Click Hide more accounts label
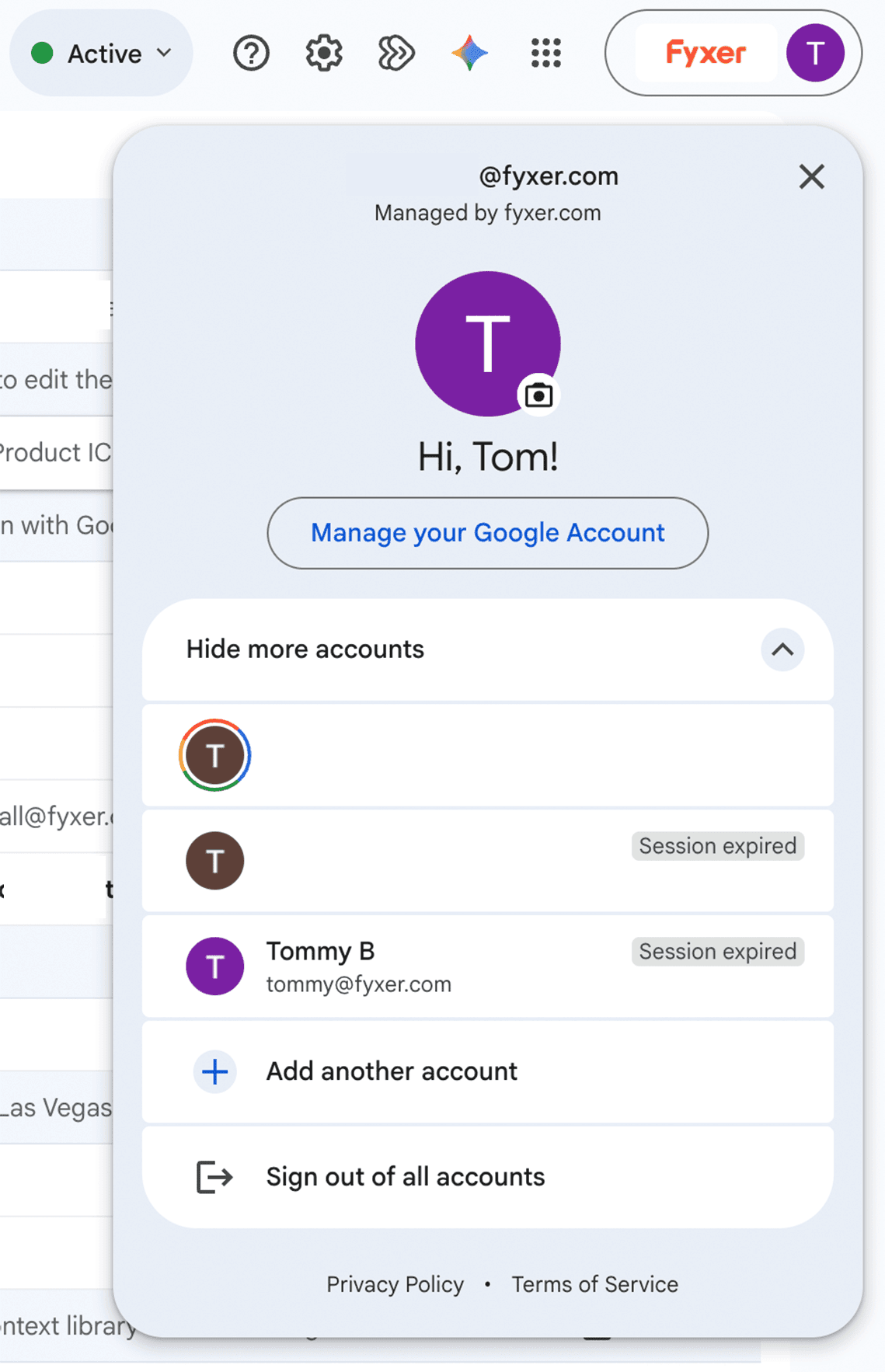Viewport: 885px width, 1372px height. click(305, 649)
